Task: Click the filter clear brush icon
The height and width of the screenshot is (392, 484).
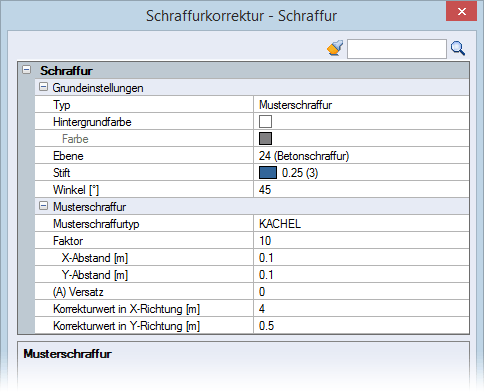Action: pyautogui.click(x=335, y=48)
